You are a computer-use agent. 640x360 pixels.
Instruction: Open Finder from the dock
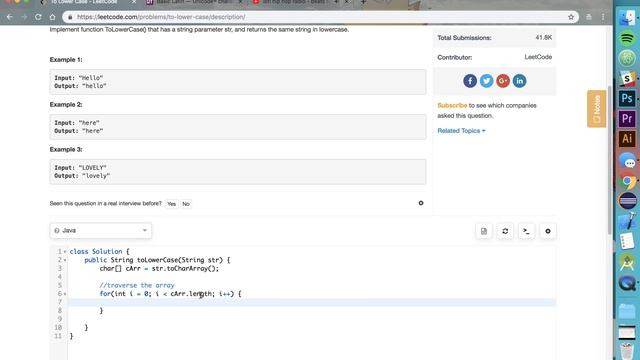click(627, 18)
